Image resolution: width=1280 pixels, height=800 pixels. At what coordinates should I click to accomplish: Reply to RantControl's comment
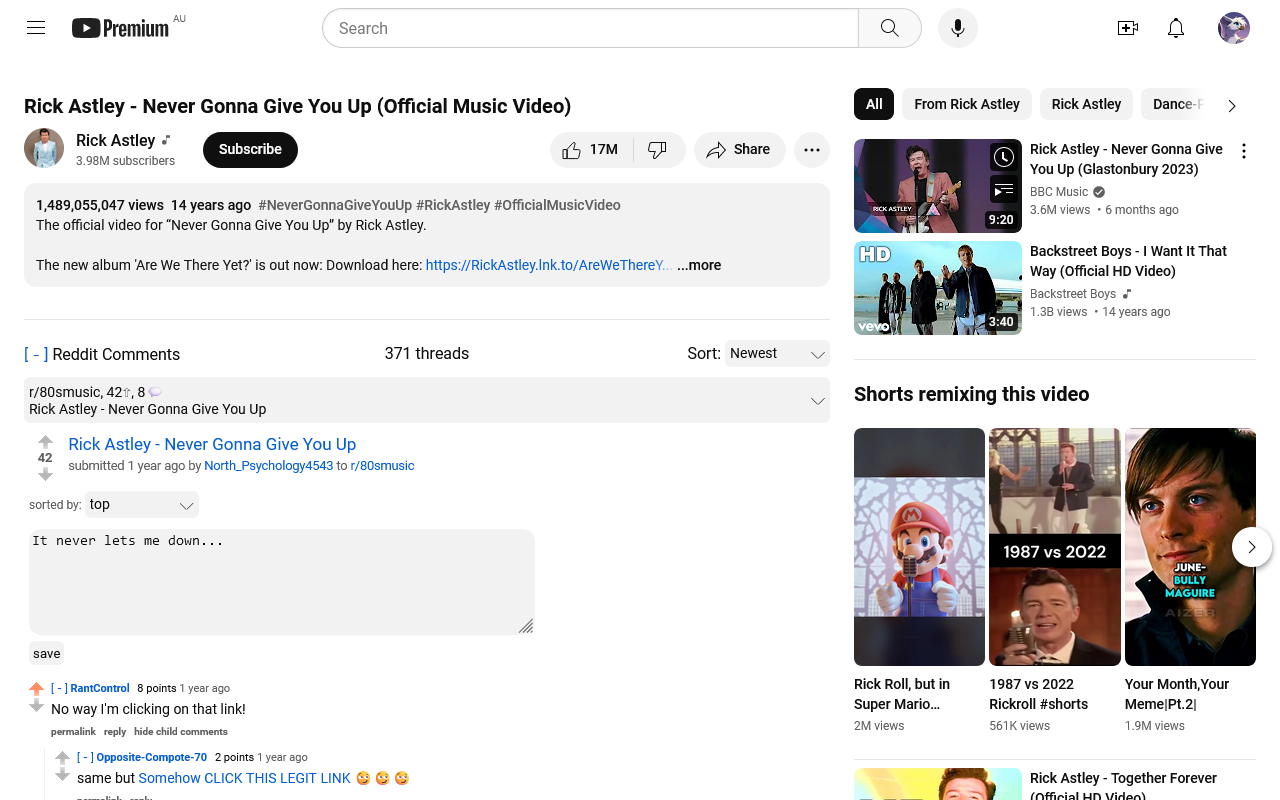coord(115,732)
